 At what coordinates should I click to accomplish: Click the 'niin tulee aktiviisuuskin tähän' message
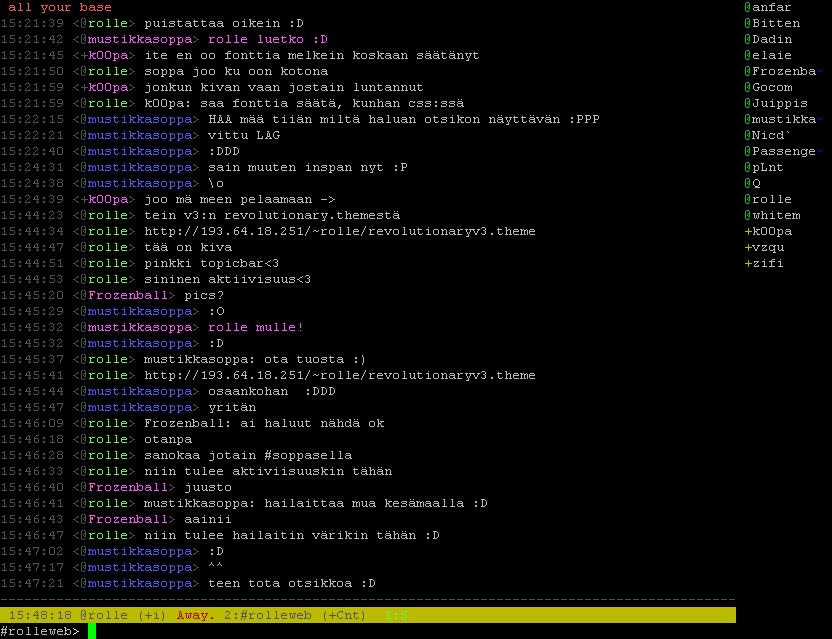[x=267, y=471]
